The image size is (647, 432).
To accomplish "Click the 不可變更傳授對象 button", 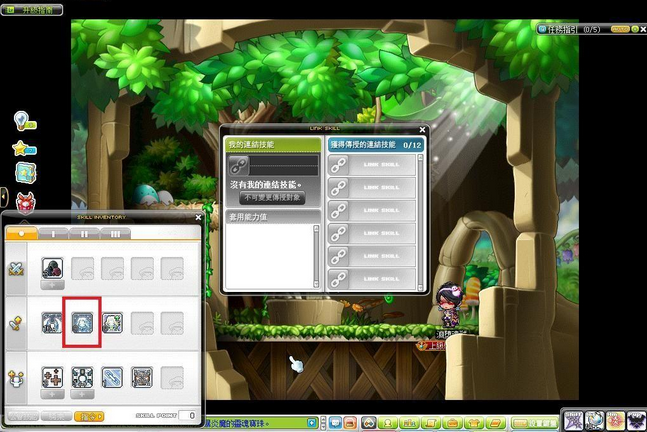I will click(273, 199).
